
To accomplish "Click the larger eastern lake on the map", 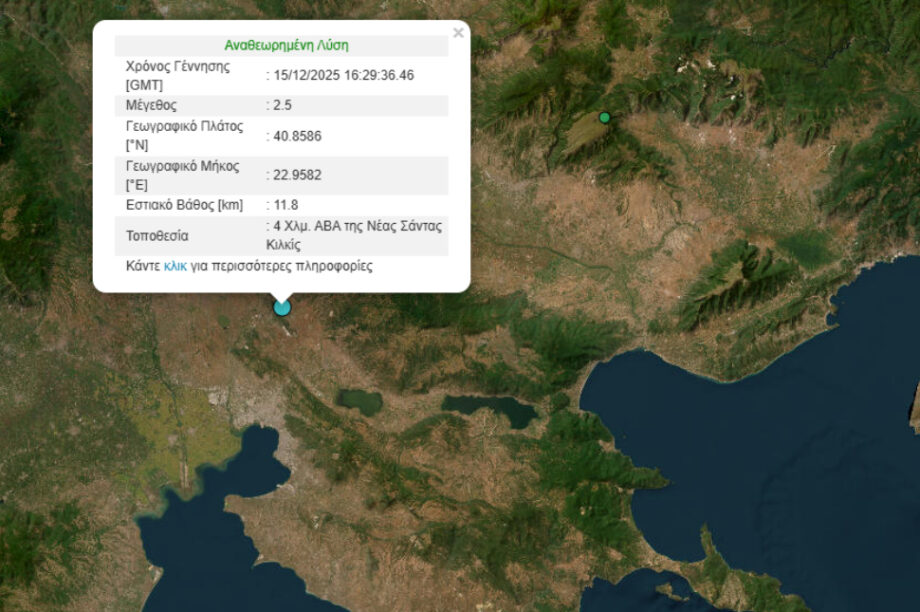I will pyautogui.click(x=489, y=408).
